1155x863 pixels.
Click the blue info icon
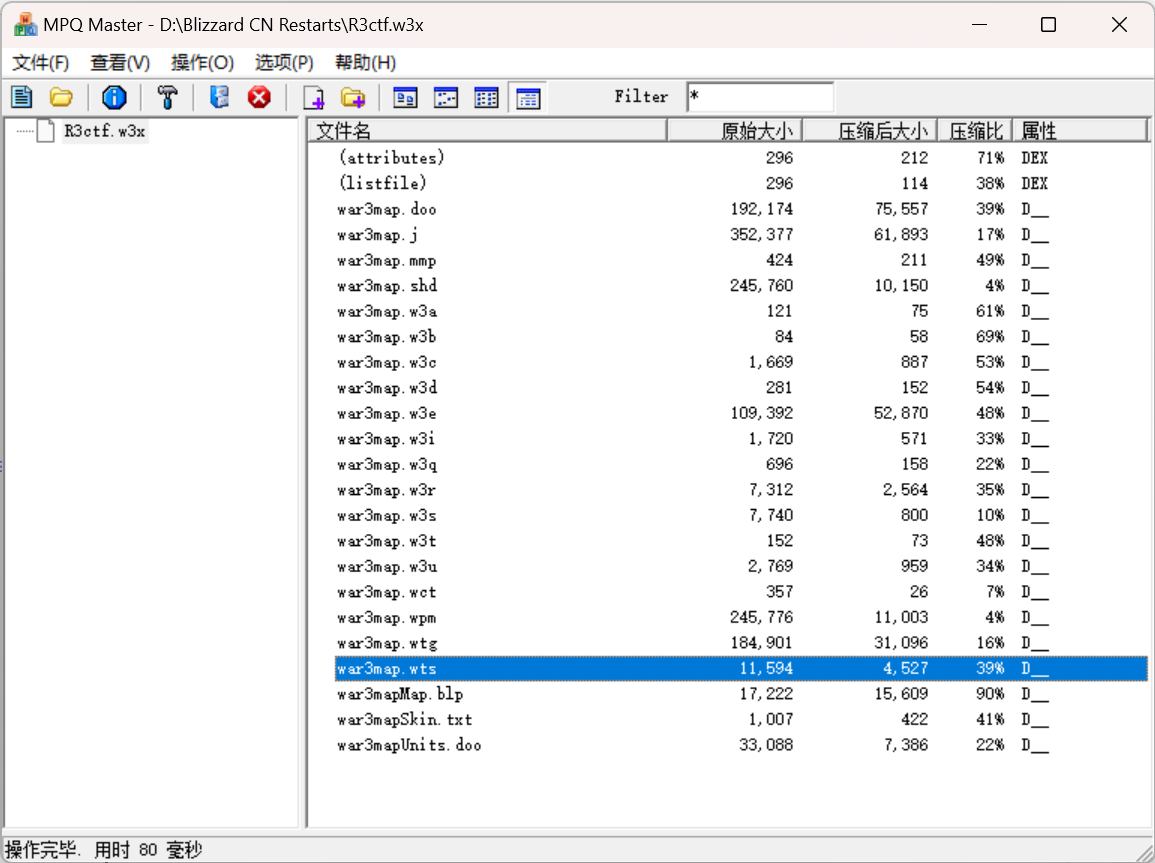coord(114,97)
